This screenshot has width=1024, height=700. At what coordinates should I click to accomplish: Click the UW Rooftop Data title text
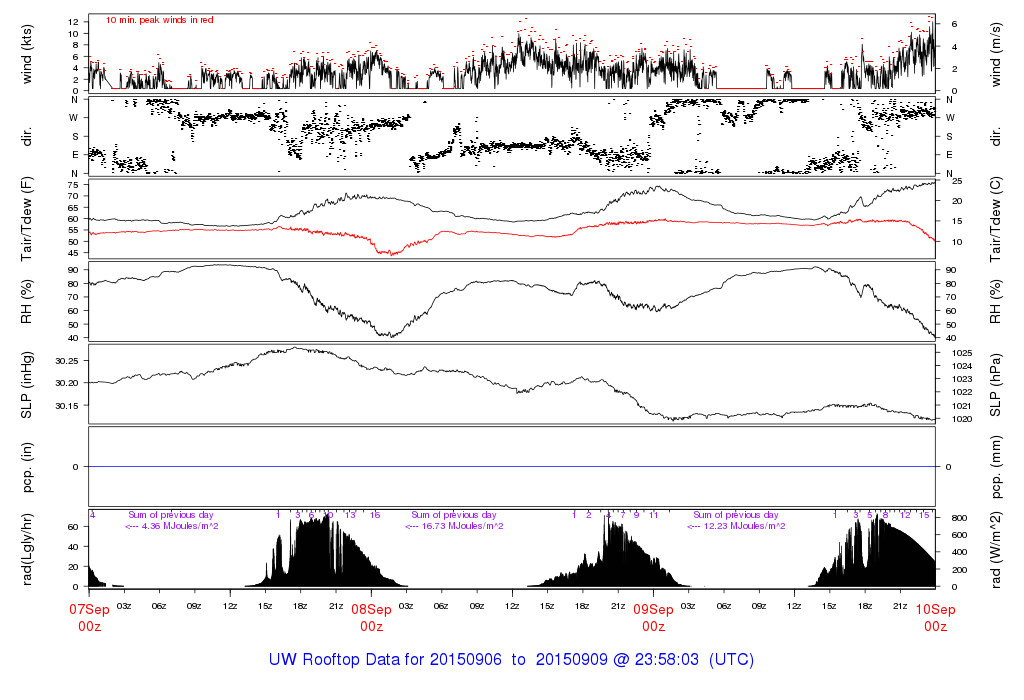click(x=511, y=660)
